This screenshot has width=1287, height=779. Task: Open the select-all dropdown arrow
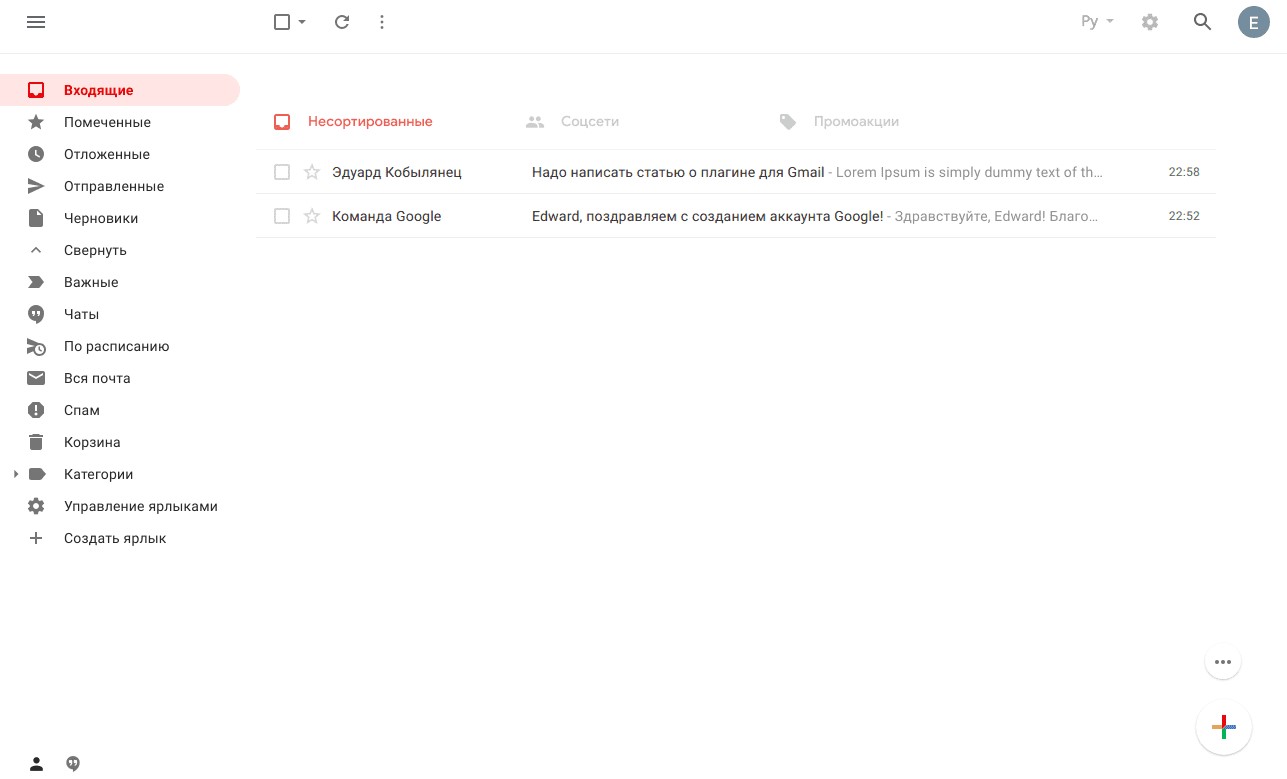coord(302,22)
